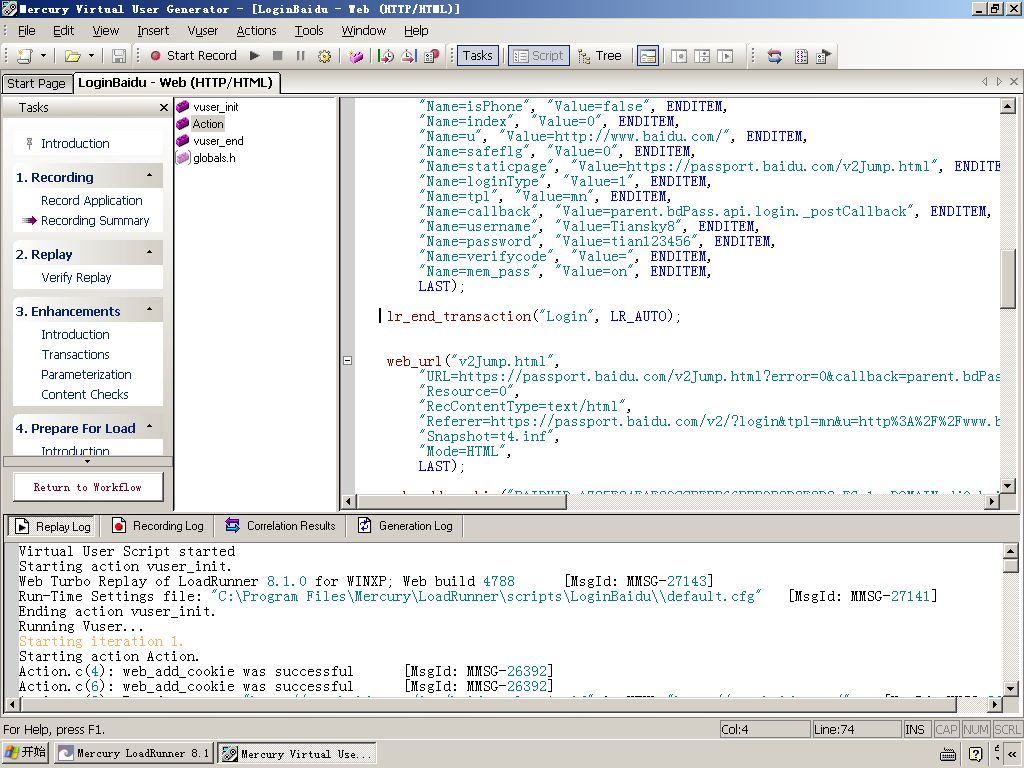
Task: Click the Start Record button
Action: [x=193, y=56]
